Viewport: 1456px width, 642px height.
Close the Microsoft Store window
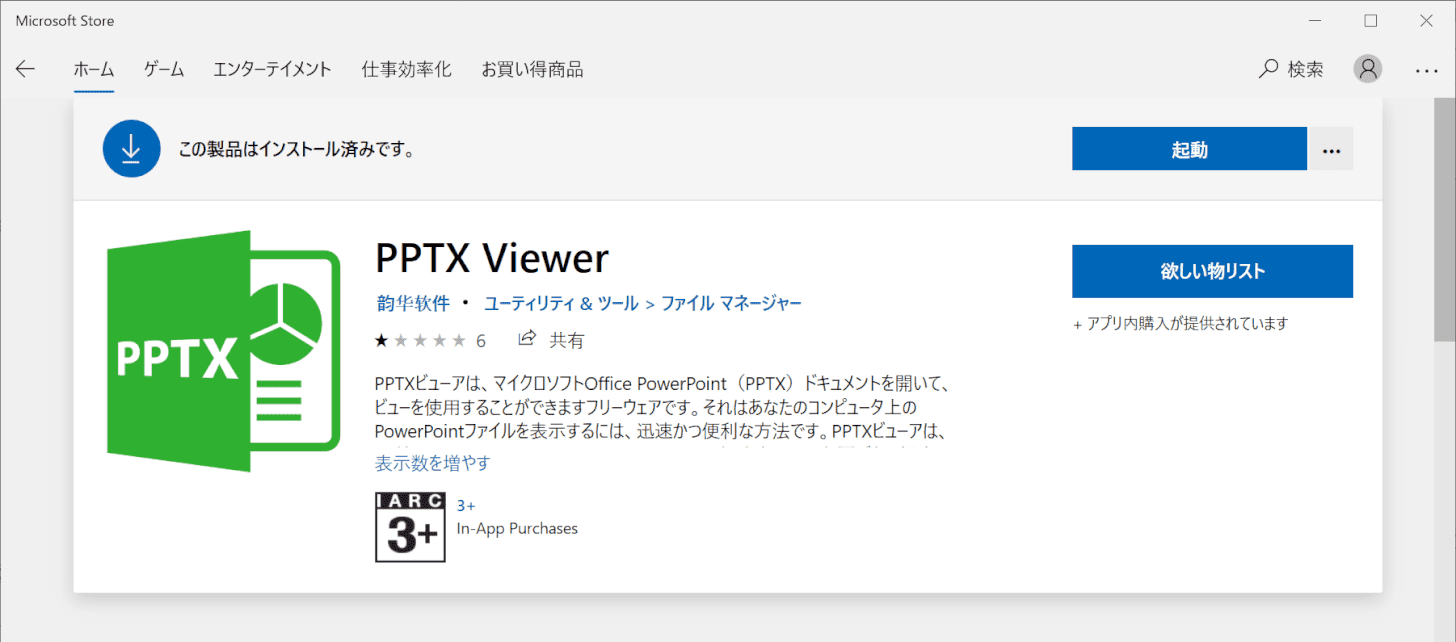(x=1426, y=20)
